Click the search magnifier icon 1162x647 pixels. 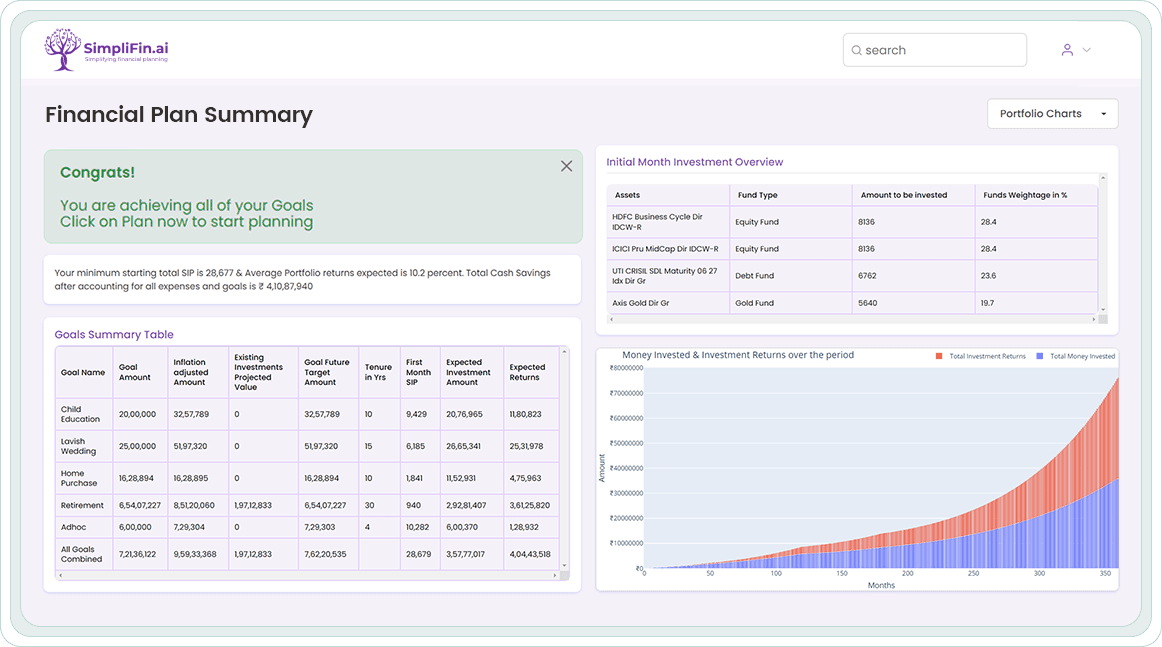(x=856, y=50)
